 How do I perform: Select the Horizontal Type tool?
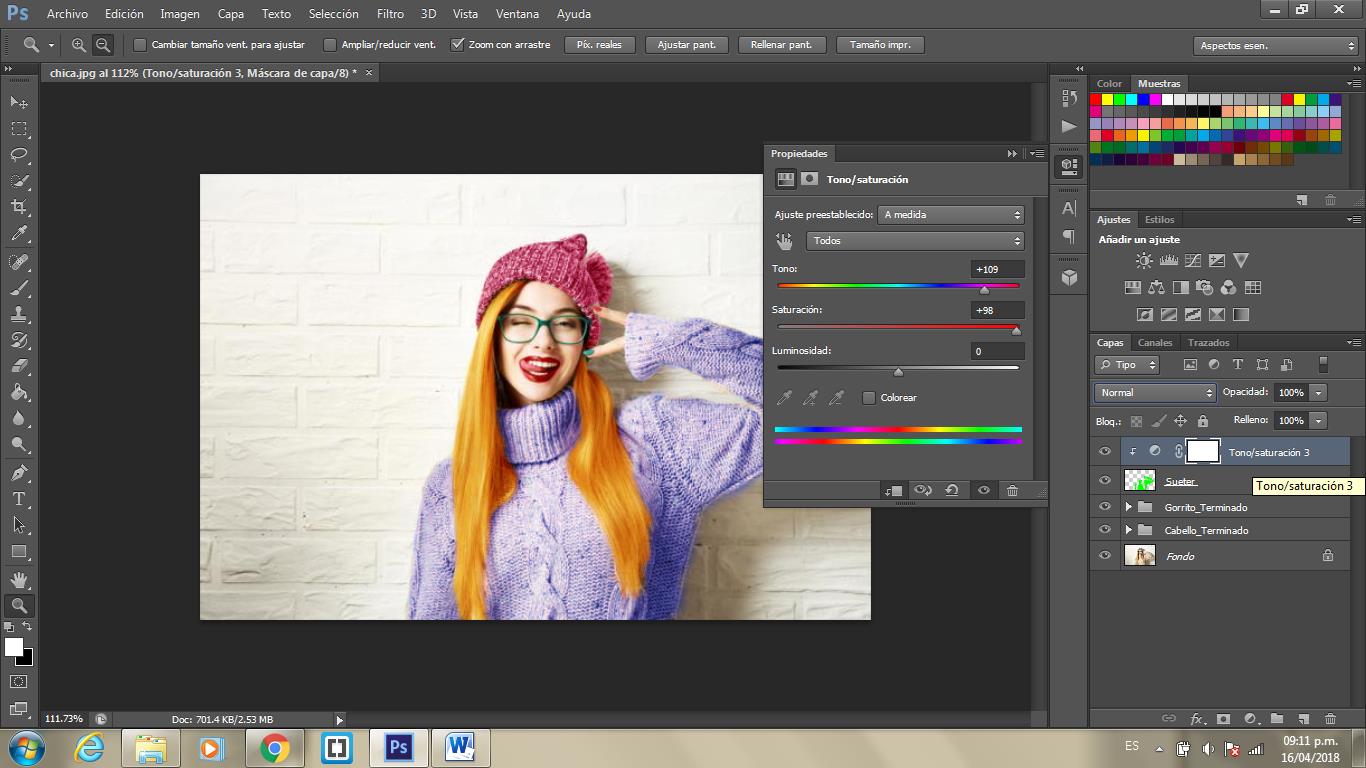coord(19,499)
